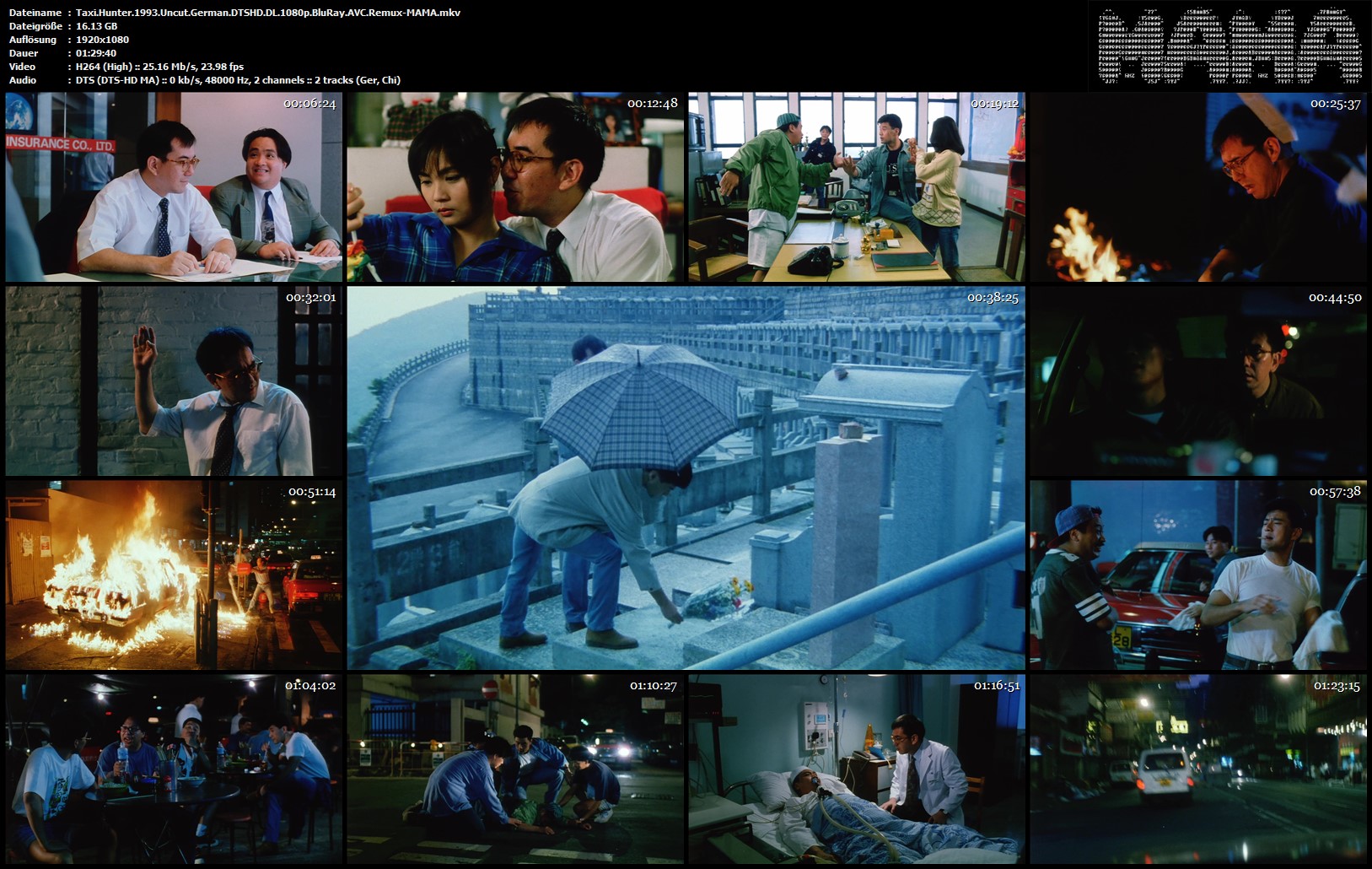Select the video info H264 (High) line
Image resolution: width=1372 pixels, height=869 pixels.
point(160,67)
